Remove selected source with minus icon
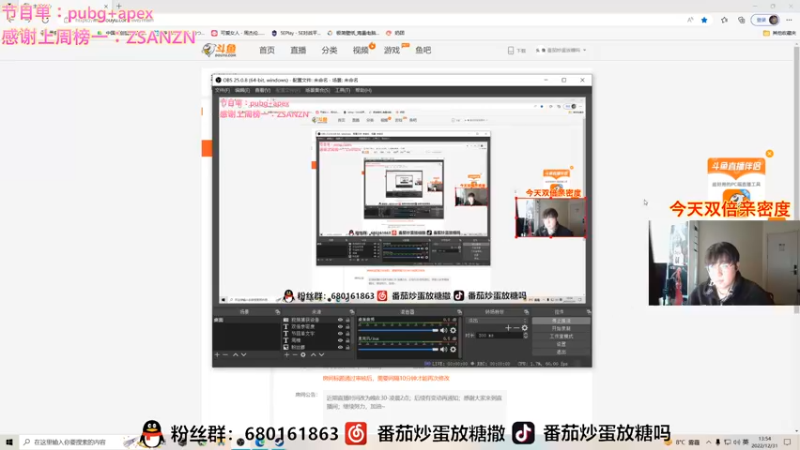800x450 pixels. [295, 355]
